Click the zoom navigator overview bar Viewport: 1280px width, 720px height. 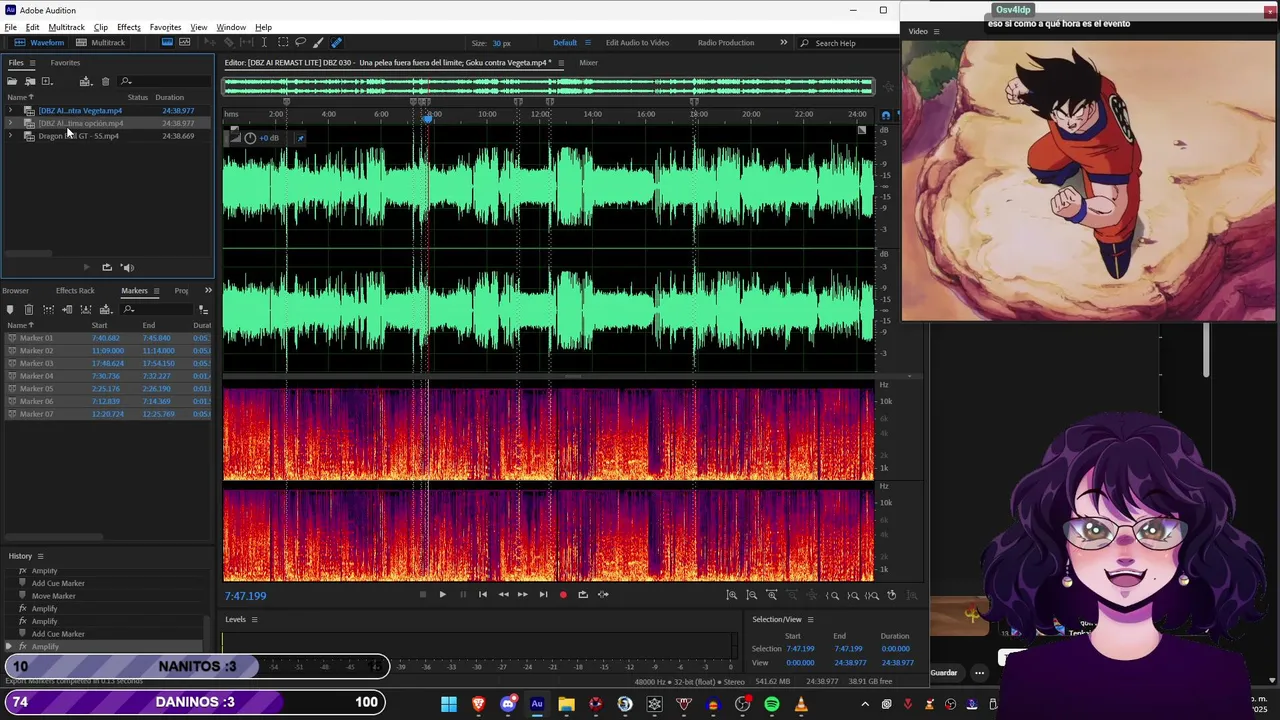[548, 88]
